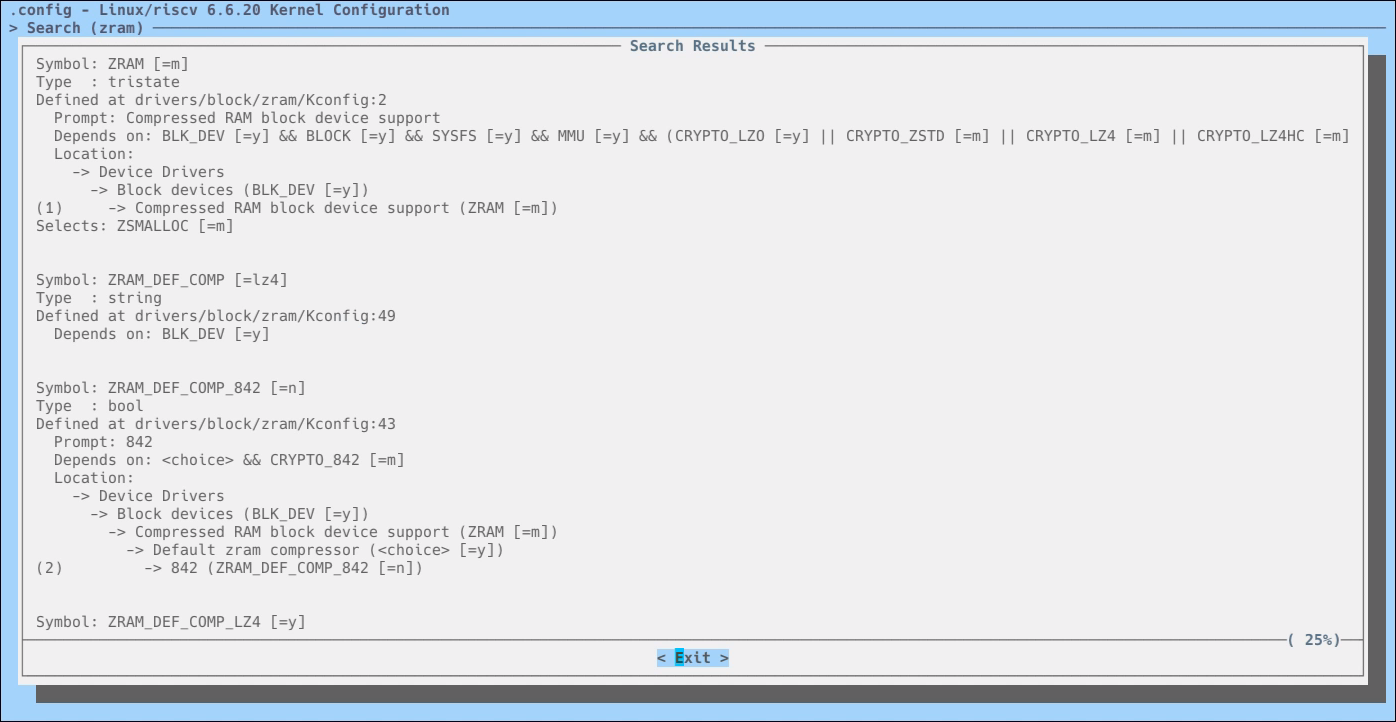Click the (2) jump shortcut for ZRAM_DEF_COMP_842
The width and height of the screenshot is (1396, 722).
pos(49,568)
